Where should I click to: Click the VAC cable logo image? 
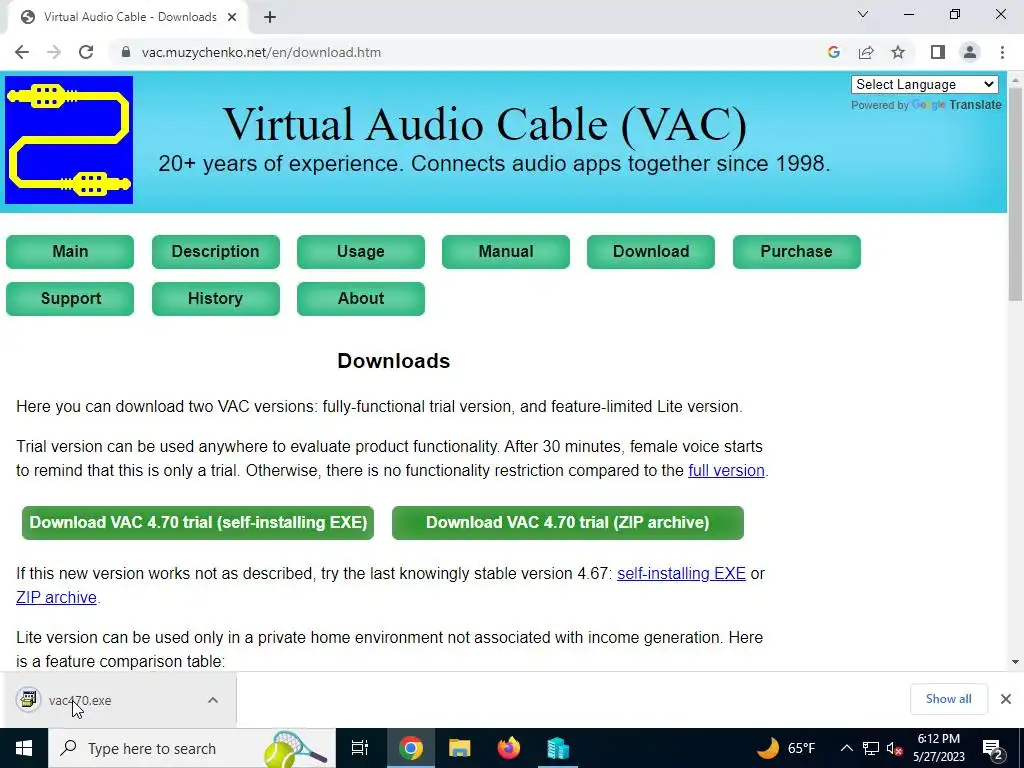69,140
